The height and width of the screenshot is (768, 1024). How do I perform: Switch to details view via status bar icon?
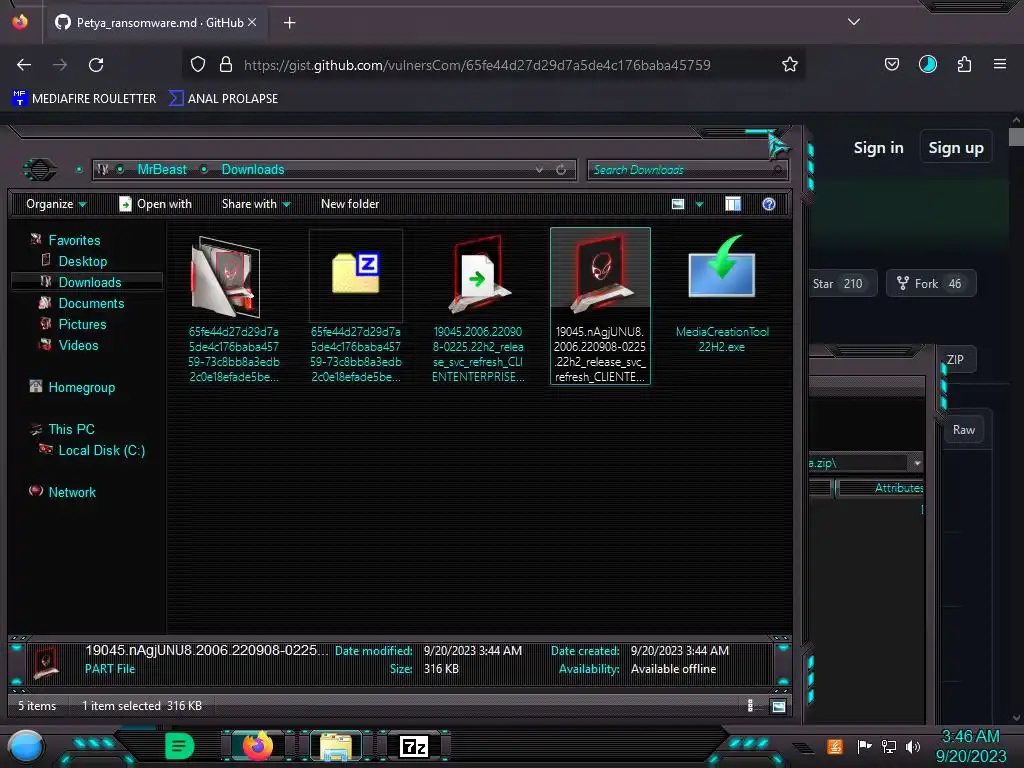750,705
